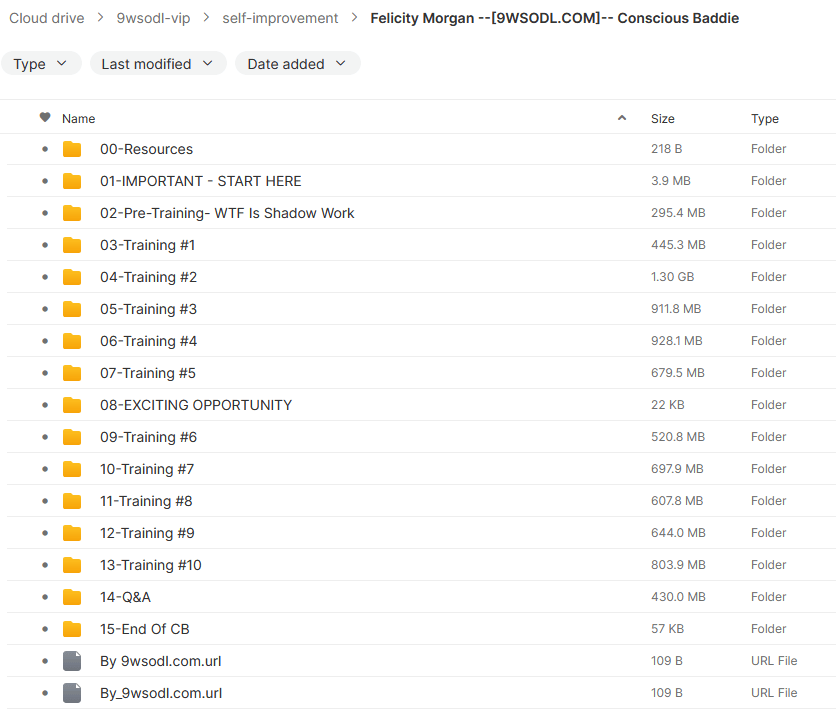Sort by the Size column header
The image size is (836, 719).
pyautogui.click(x=662, y=118)
